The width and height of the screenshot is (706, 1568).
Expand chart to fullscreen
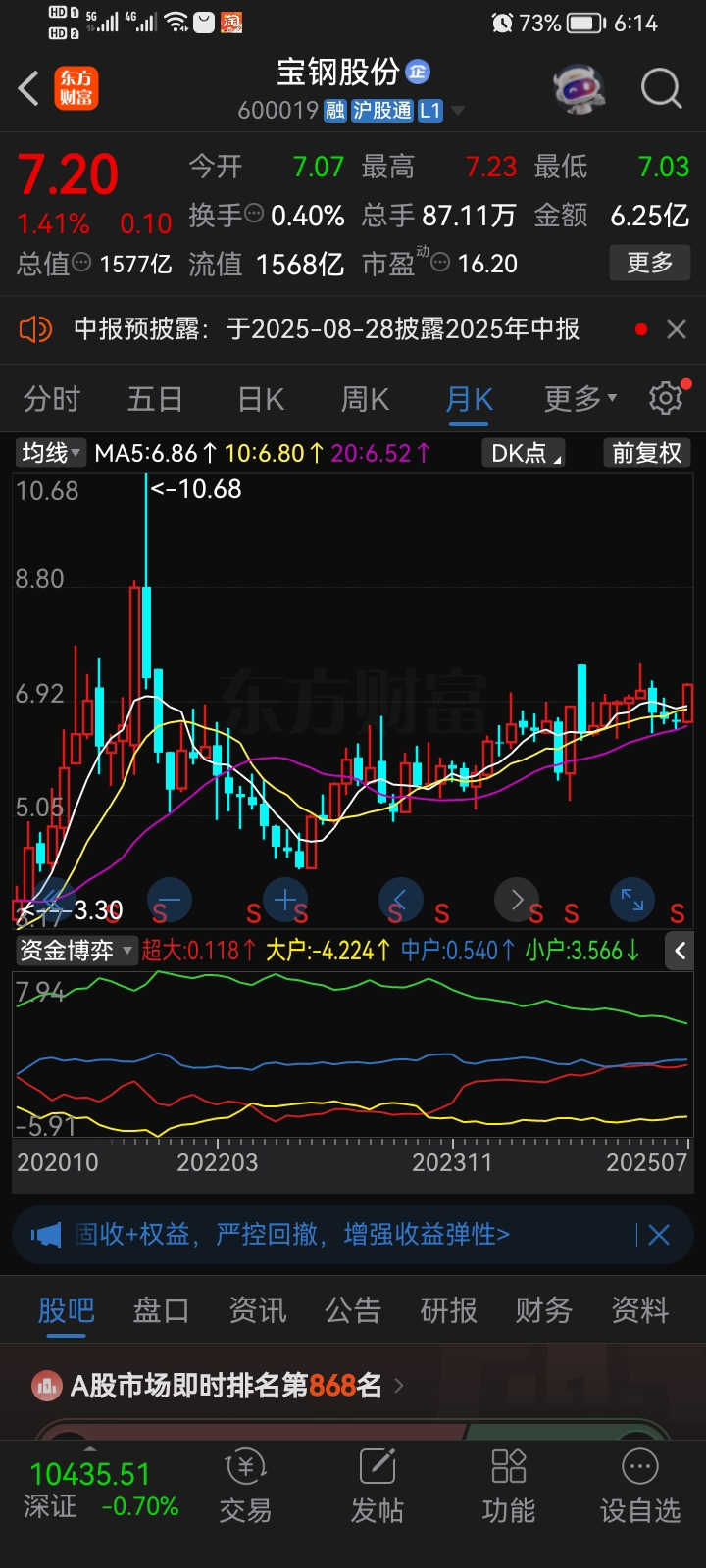[x=632, y=900]
